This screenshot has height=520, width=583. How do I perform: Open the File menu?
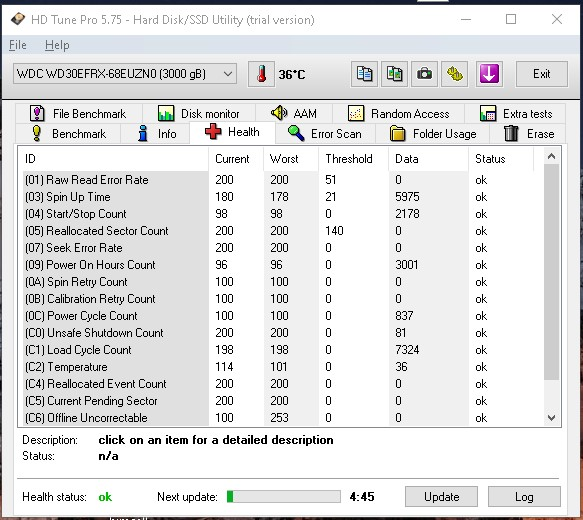17,45
